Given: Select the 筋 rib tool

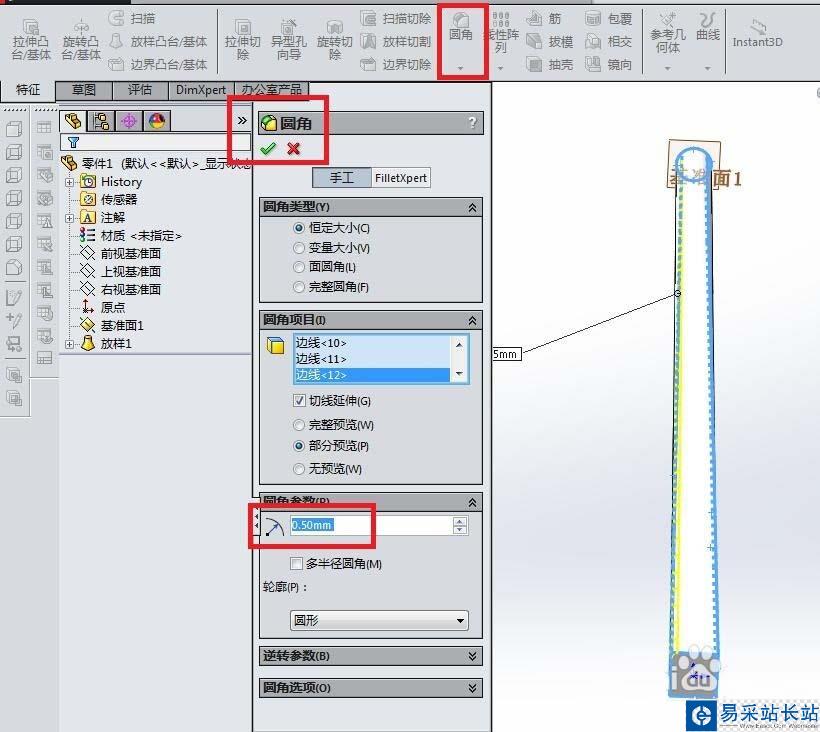Looking at the screenshot, I should 543,19.
